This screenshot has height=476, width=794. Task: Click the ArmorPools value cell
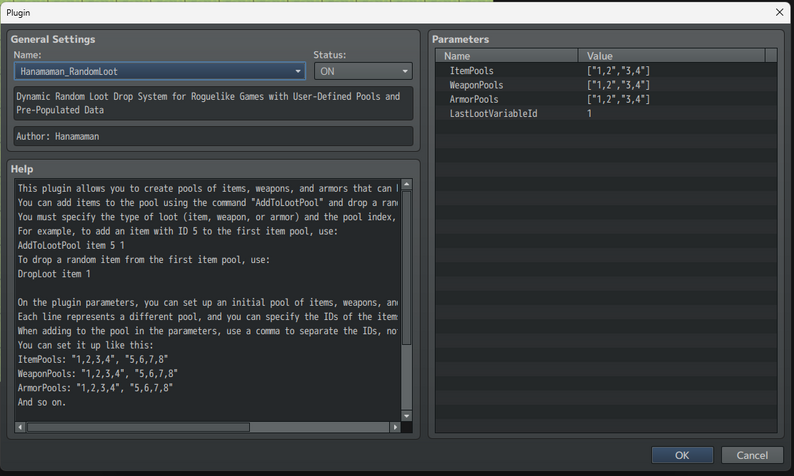(618, 99)
